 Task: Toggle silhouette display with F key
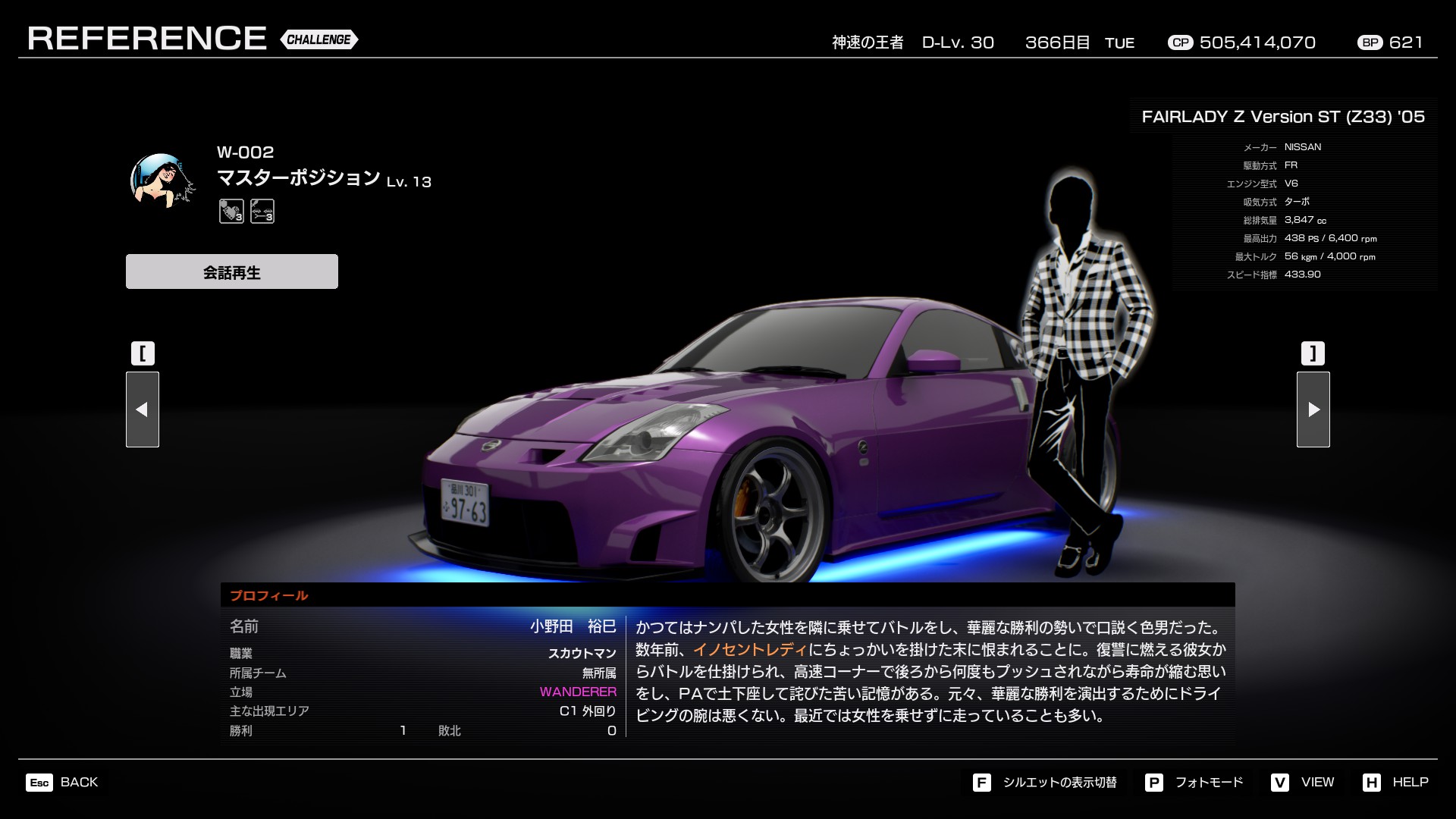(x=982, y=783)
